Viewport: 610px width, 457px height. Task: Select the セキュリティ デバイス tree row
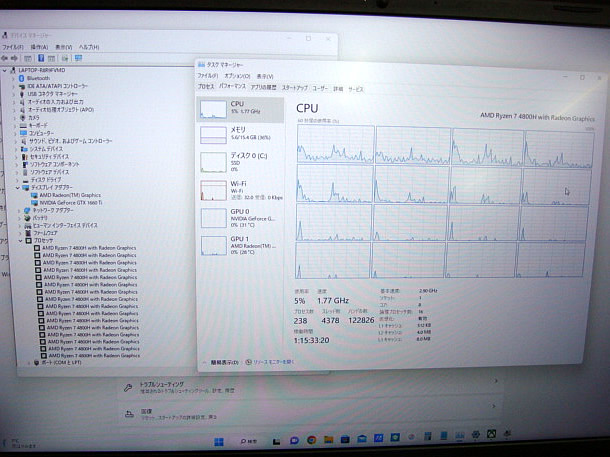click(45, 156)
